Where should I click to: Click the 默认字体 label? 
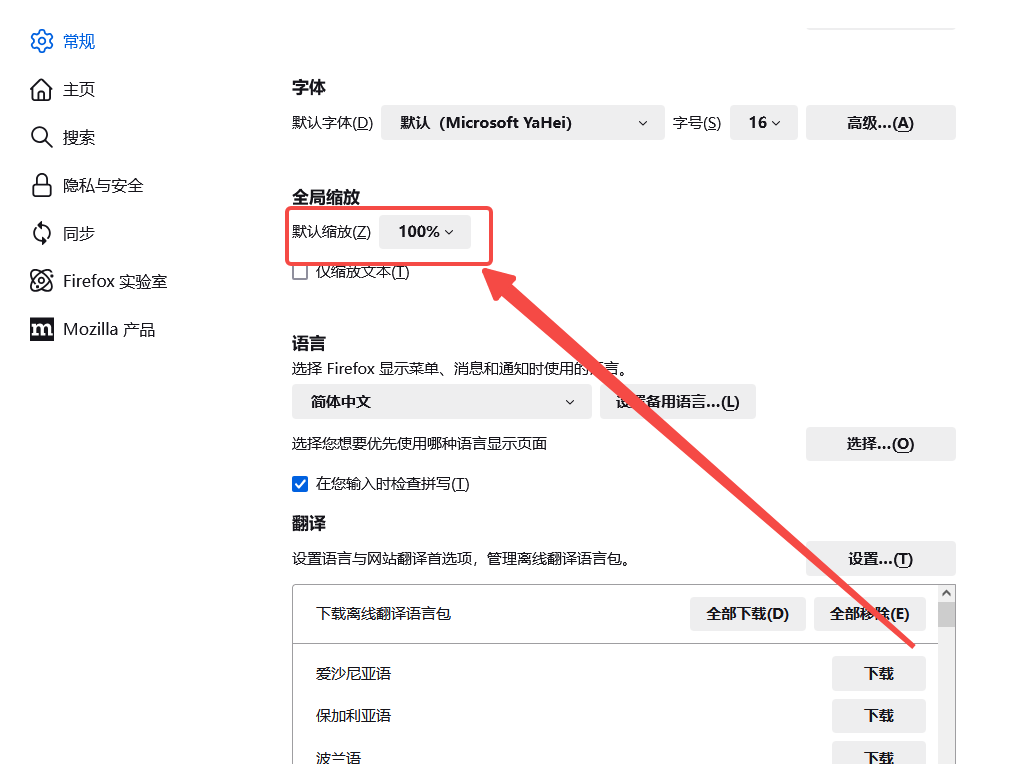[332, 122]
